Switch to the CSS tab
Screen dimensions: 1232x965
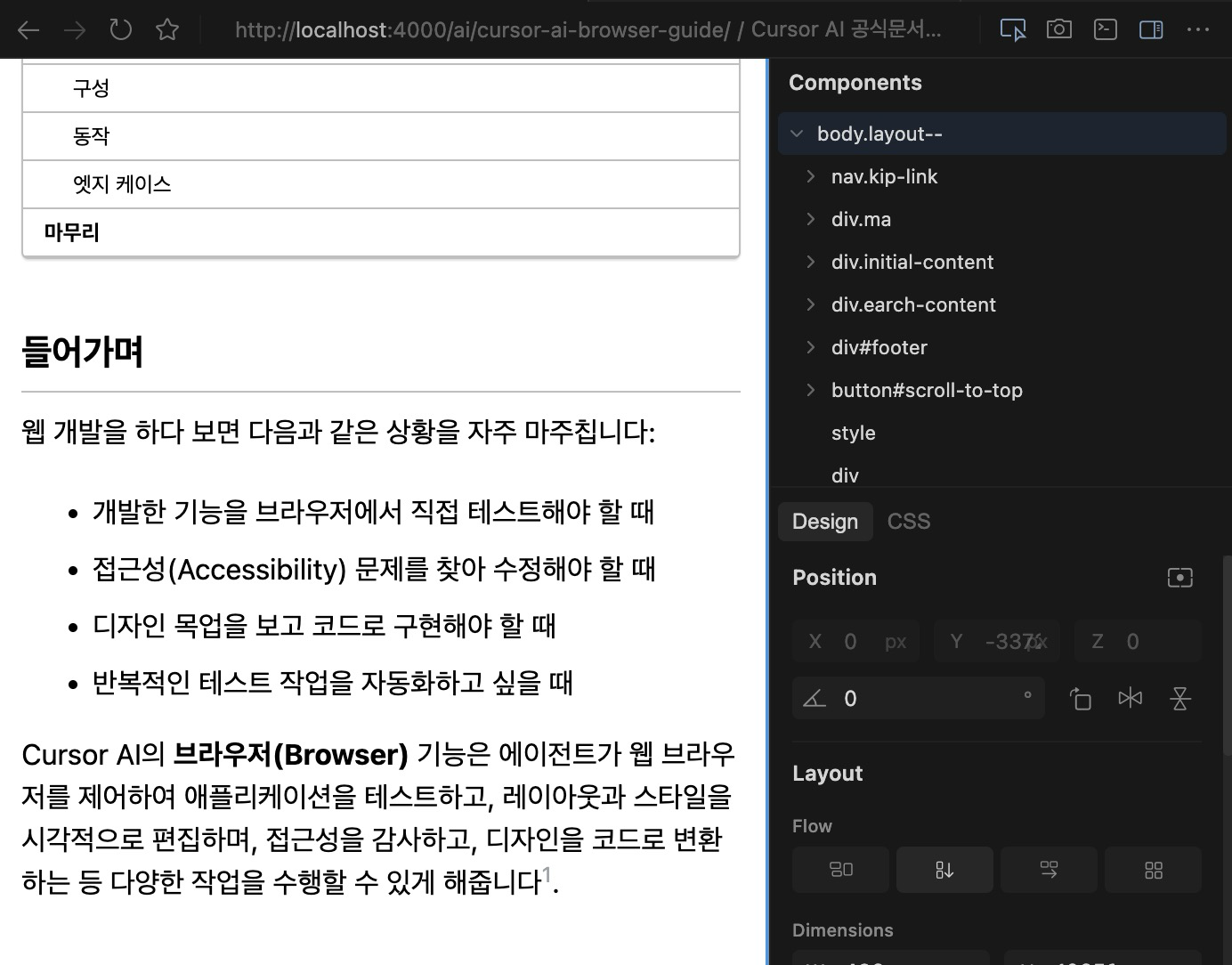(908, 521)
